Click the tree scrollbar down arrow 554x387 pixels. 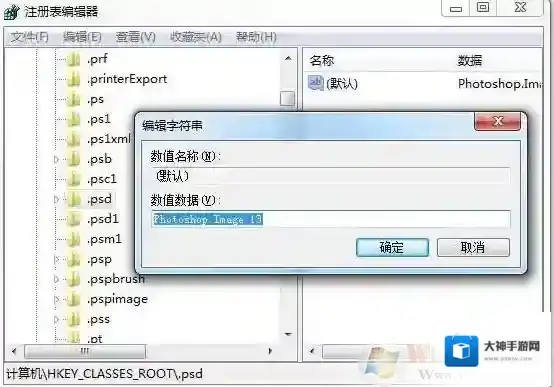(x=288, y=334)
